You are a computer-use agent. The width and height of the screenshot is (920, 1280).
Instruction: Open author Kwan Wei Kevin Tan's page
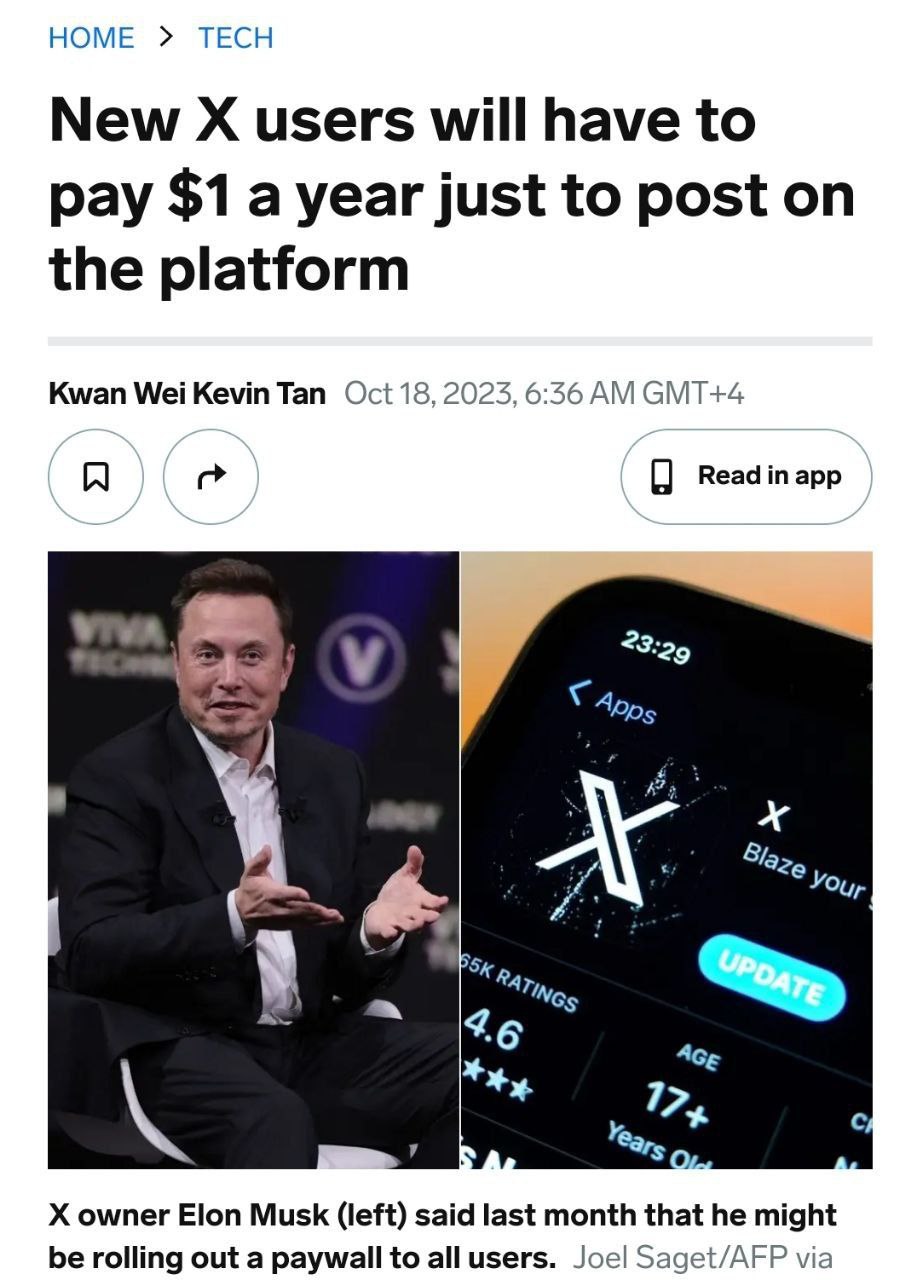(187, 394)
